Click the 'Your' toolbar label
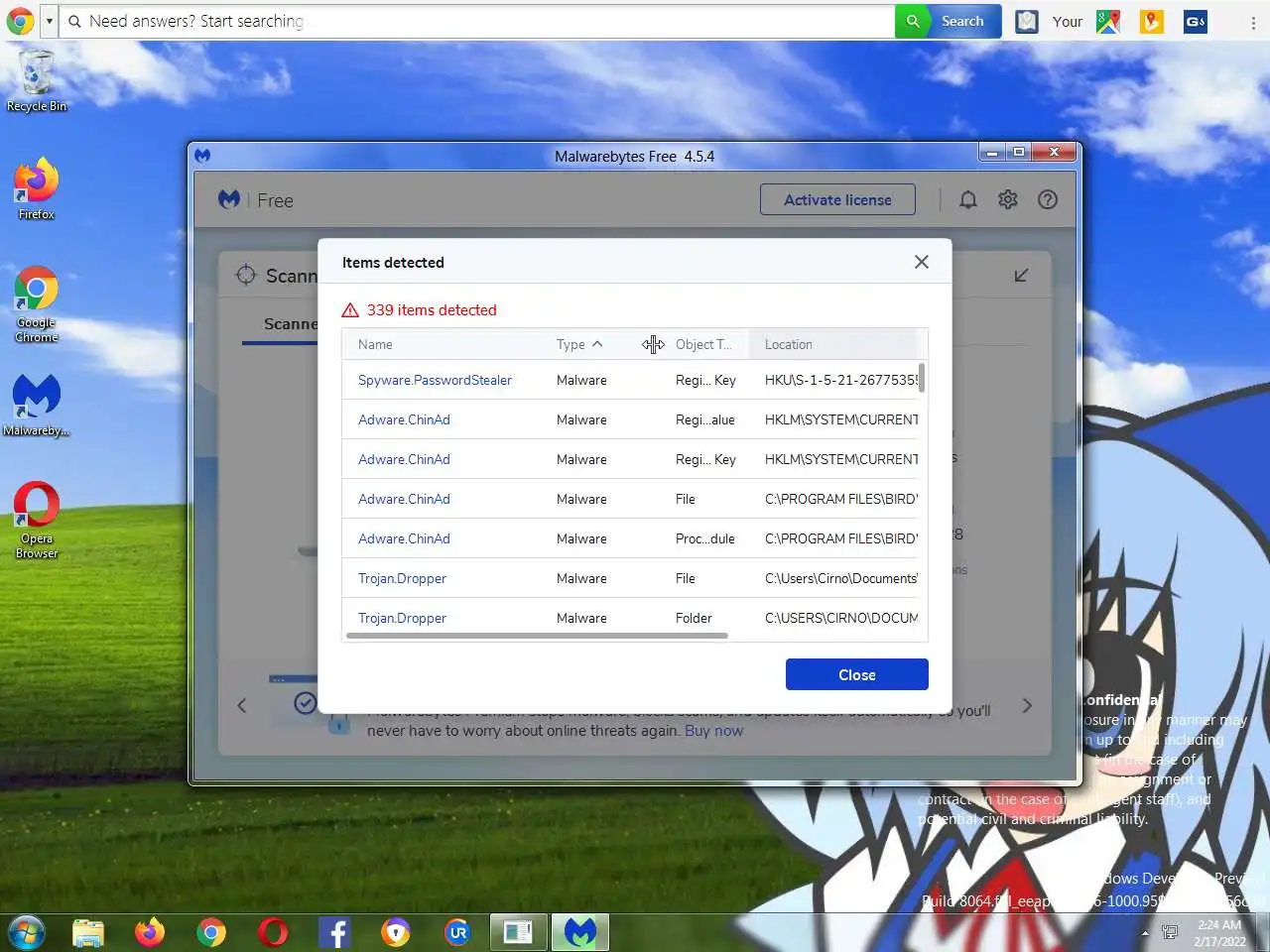 [1068, 22]
